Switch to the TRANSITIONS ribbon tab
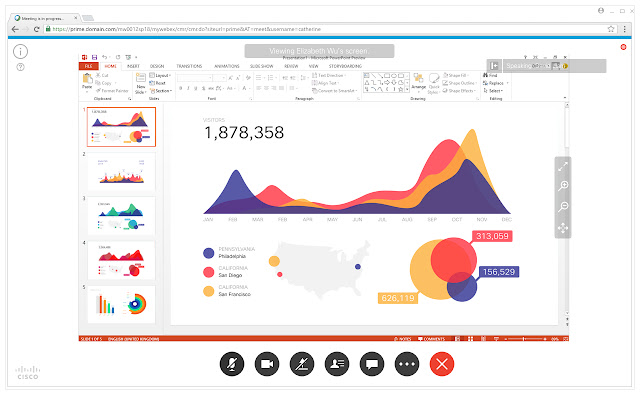This screenshot has width=640, height=400. (189, 66)
